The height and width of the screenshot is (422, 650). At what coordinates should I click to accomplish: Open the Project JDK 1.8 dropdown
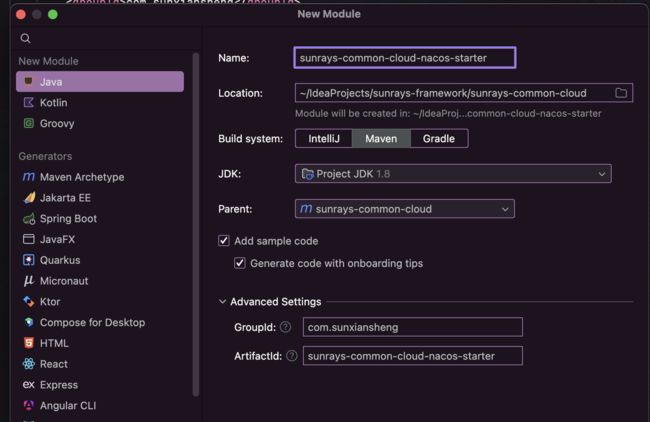click(453, 174)
